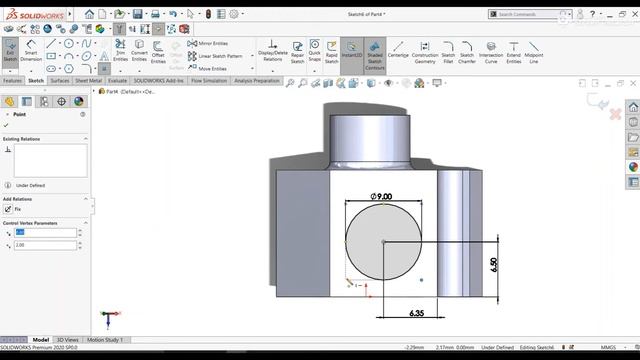Open the Options gear icon
640x360 pixels.
click(x=234, y=14)
